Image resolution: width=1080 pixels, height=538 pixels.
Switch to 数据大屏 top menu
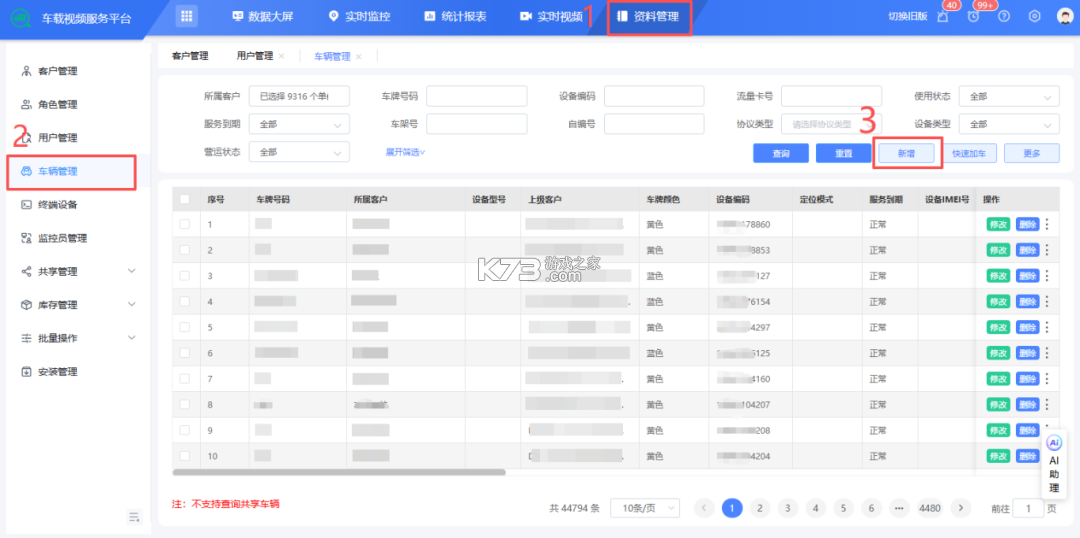pos(262,17)
